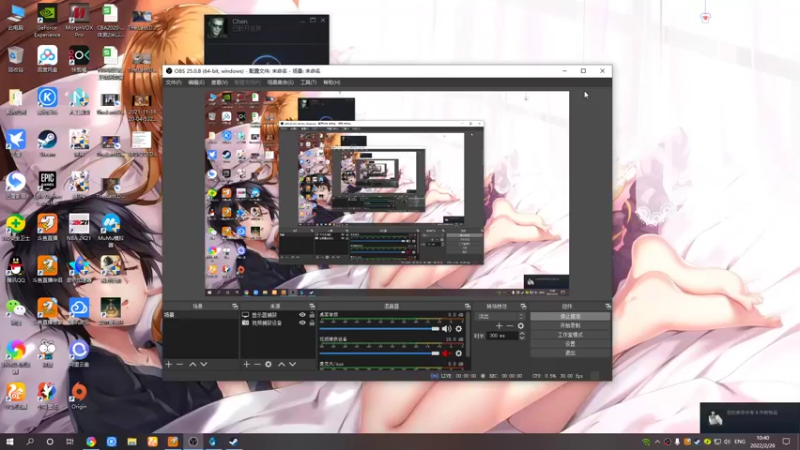Remove the scene transition with the minus icon
Image resolution: width=800 pixels, height=450 pixels.
510,326
